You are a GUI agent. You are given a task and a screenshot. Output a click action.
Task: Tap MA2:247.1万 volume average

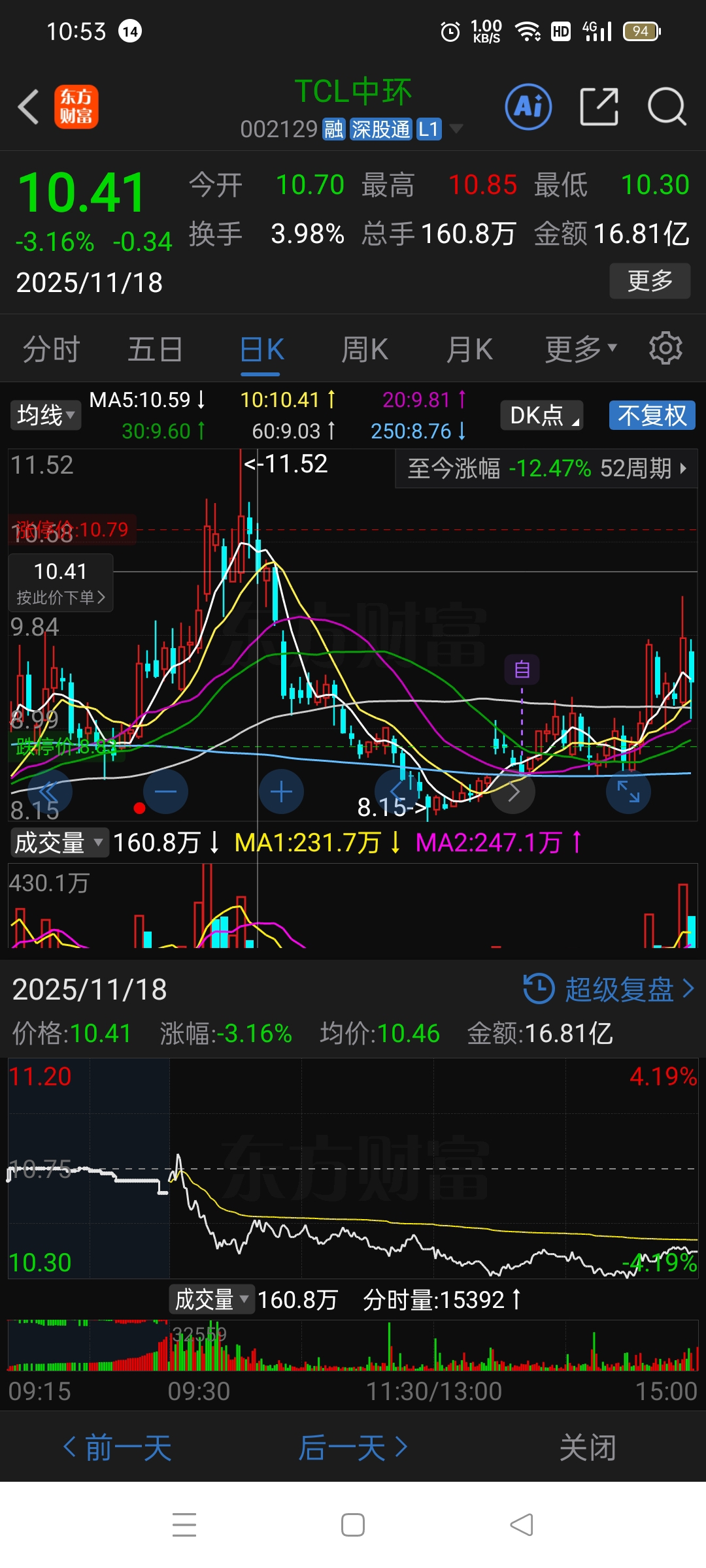coord(498,843)
